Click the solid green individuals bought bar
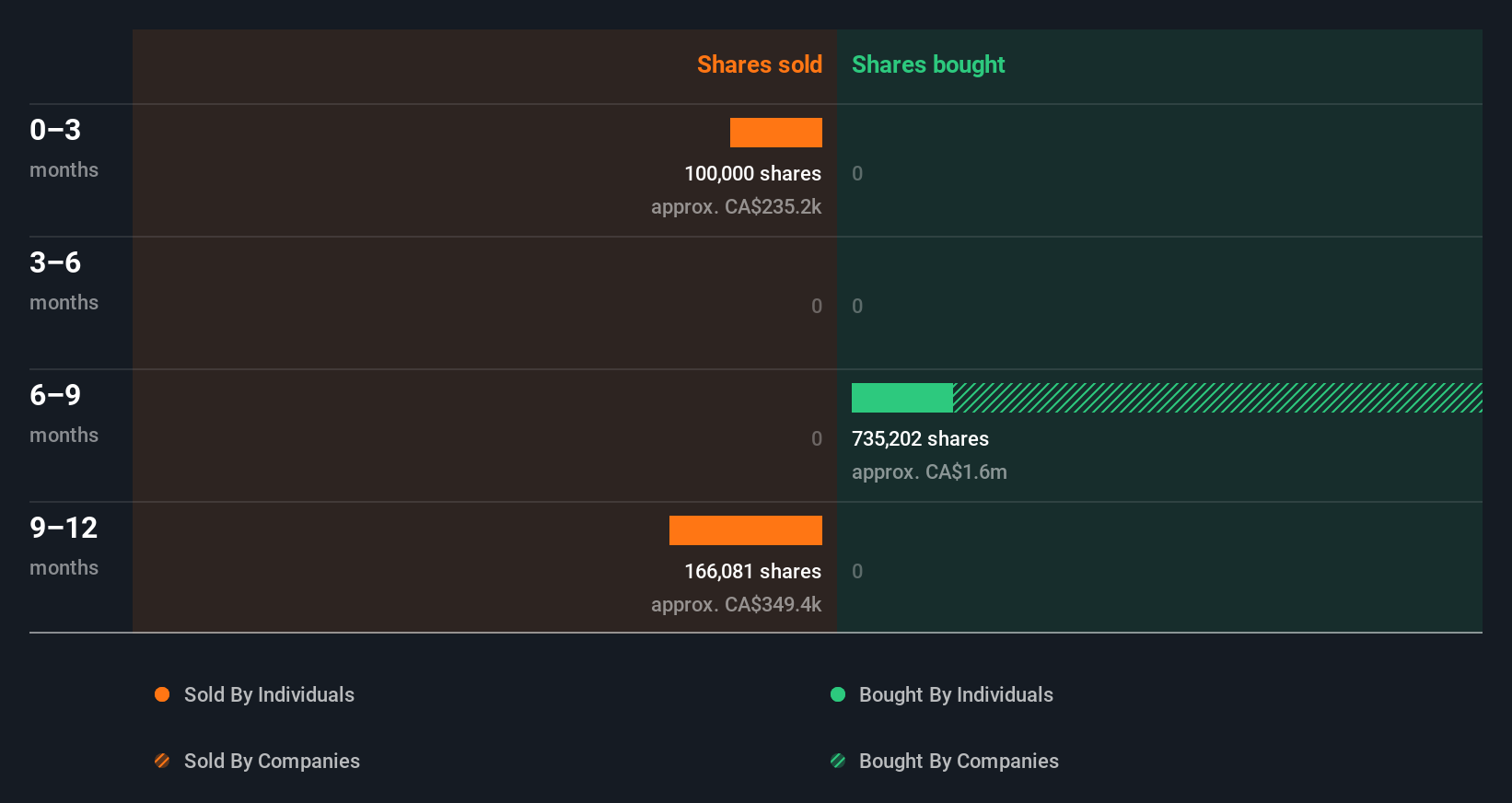The width and height of the screenshot is (1512, 803). [x=902, y=398]
